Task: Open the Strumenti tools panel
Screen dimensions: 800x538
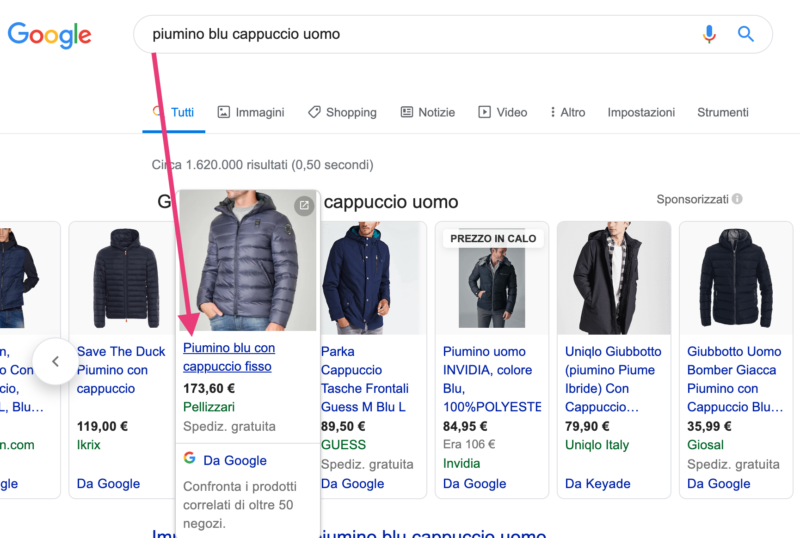Action: pos(722,113)
